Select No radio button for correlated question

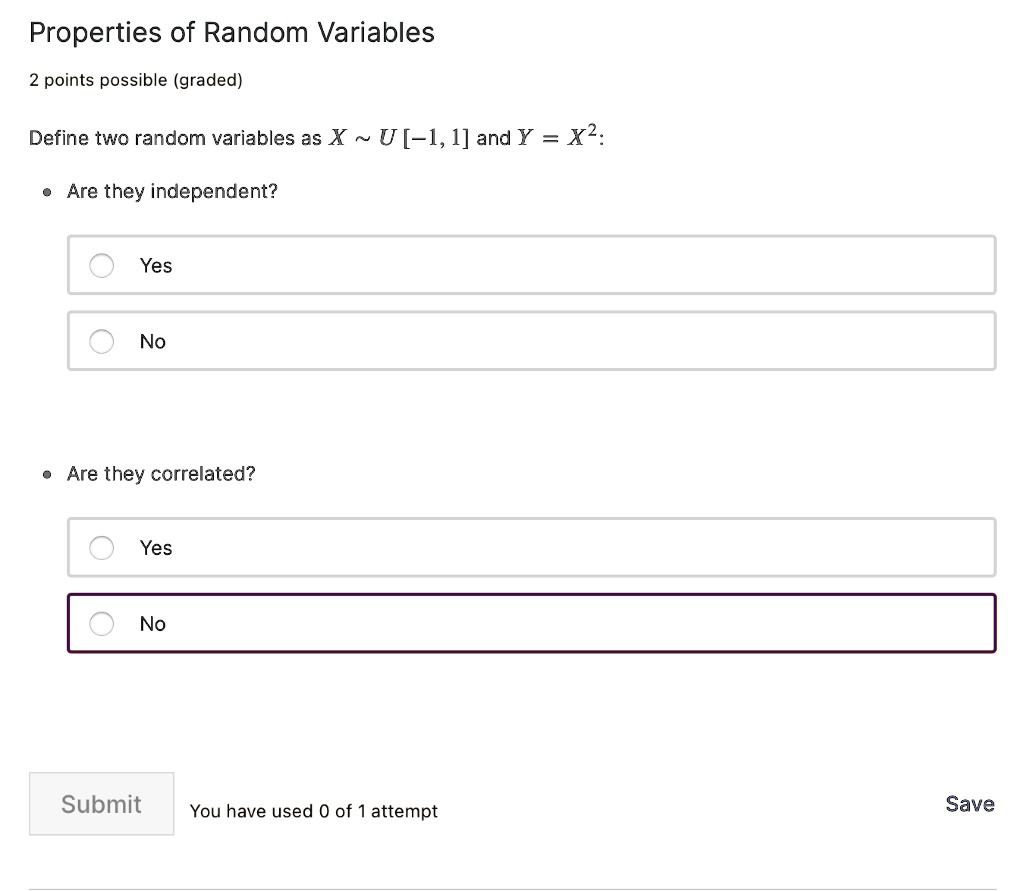coord(101,624)
